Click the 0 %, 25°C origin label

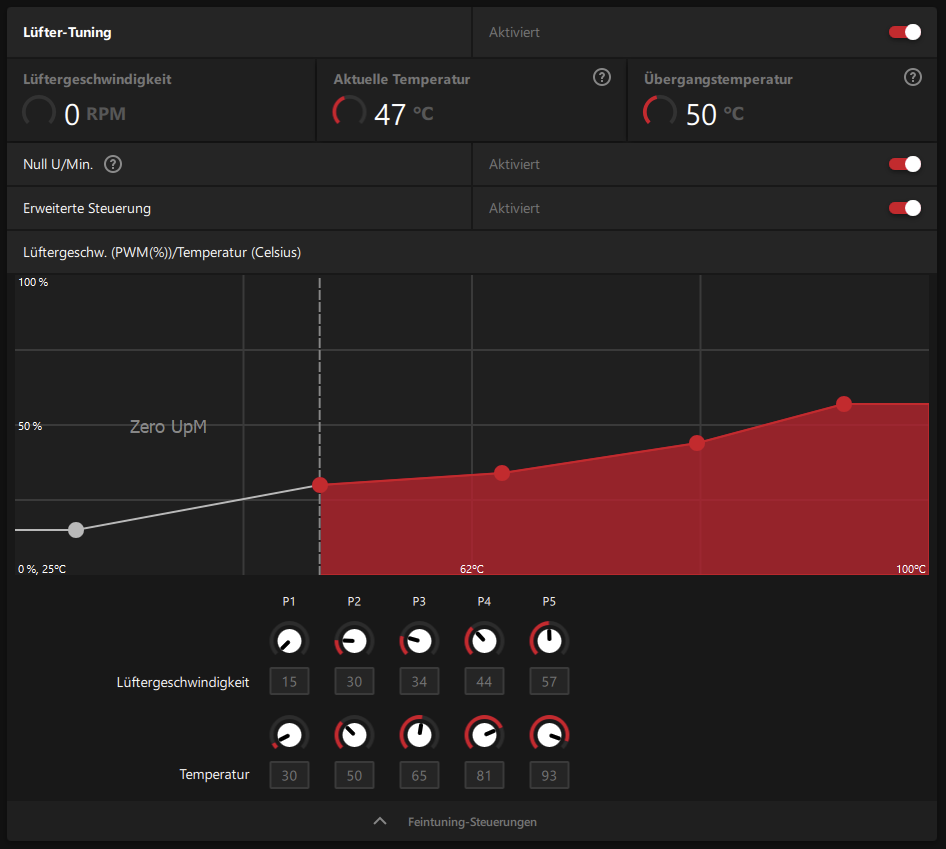(42, 569)
